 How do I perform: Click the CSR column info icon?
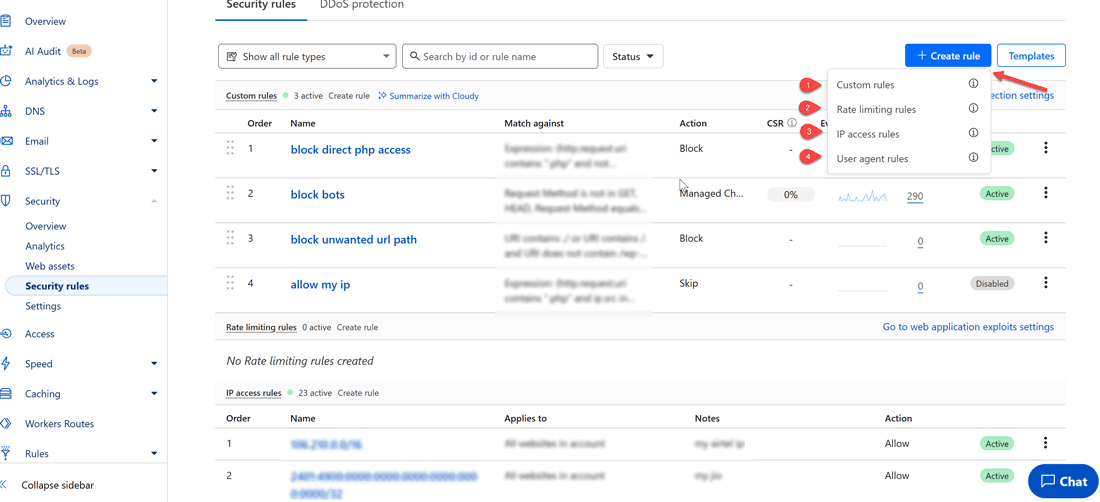click(792, 123)
